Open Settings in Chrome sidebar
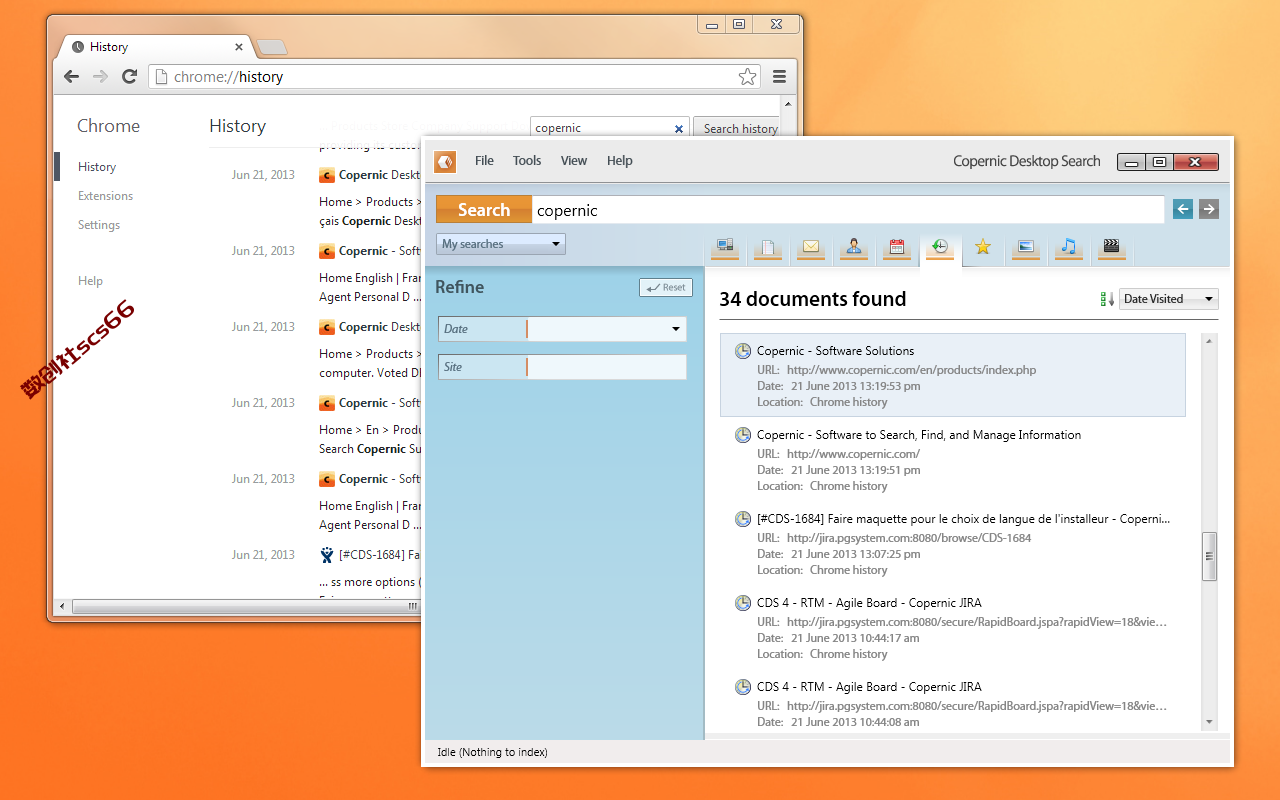 click(x=99, y=225)
